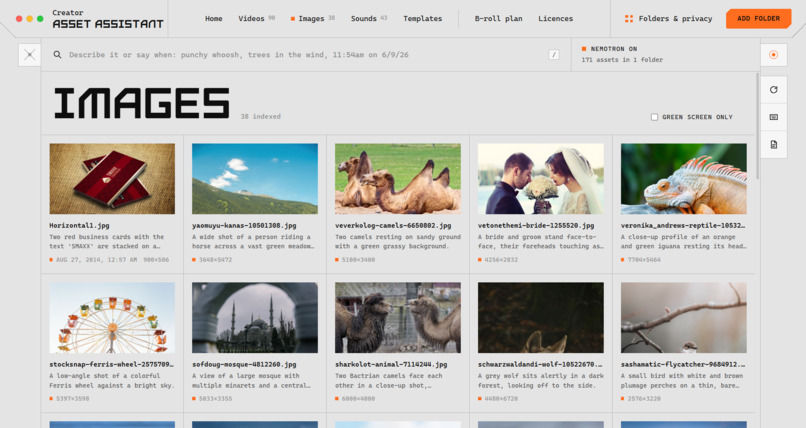The image size is (806, 428).
Task: Click the schwarzwaldandi-wolf file name
Action: [540, 364]
